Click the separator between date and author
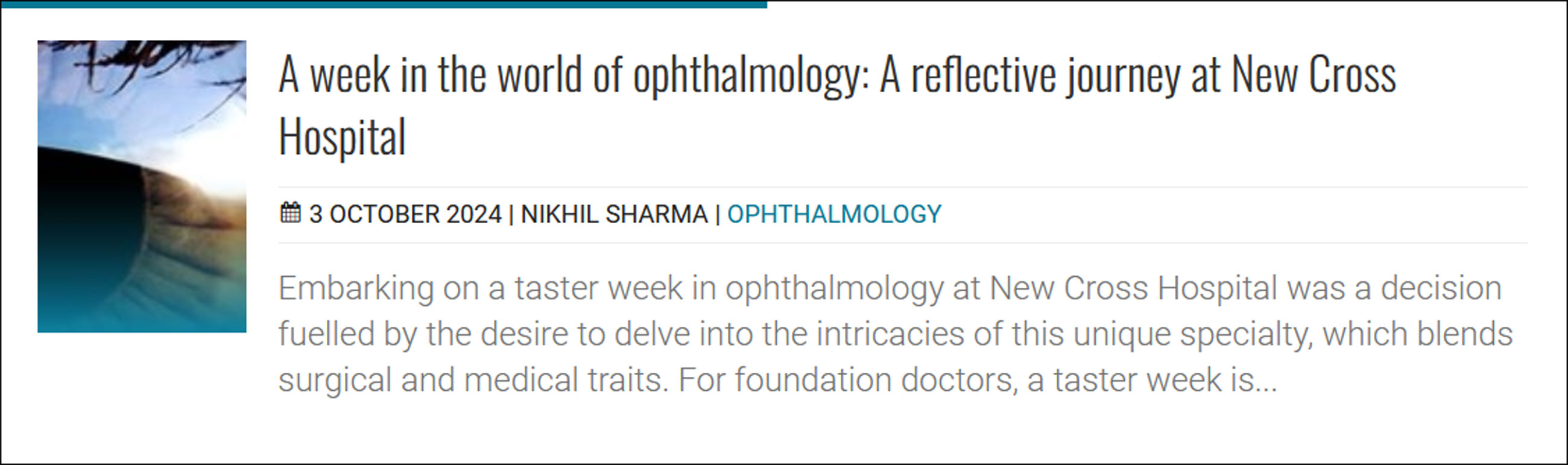This screenshot has width=1568, height=465. 511,214
